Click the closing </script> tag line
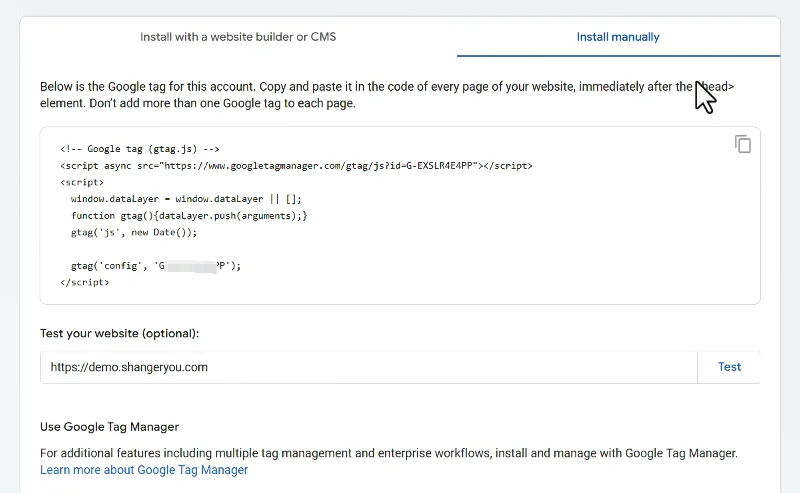Image resolution: width=800 pixels, height=493 pixels. (x=84, y=282)
